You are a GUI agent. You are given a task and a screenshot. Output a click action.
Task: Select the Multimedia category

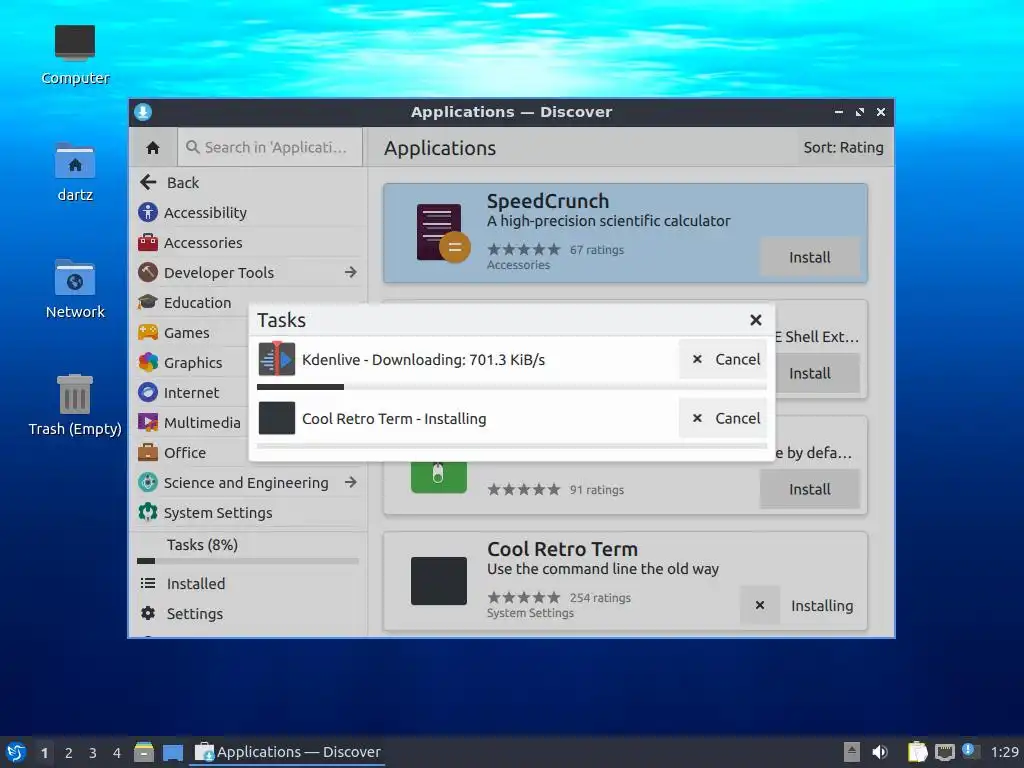pos(191,423)
